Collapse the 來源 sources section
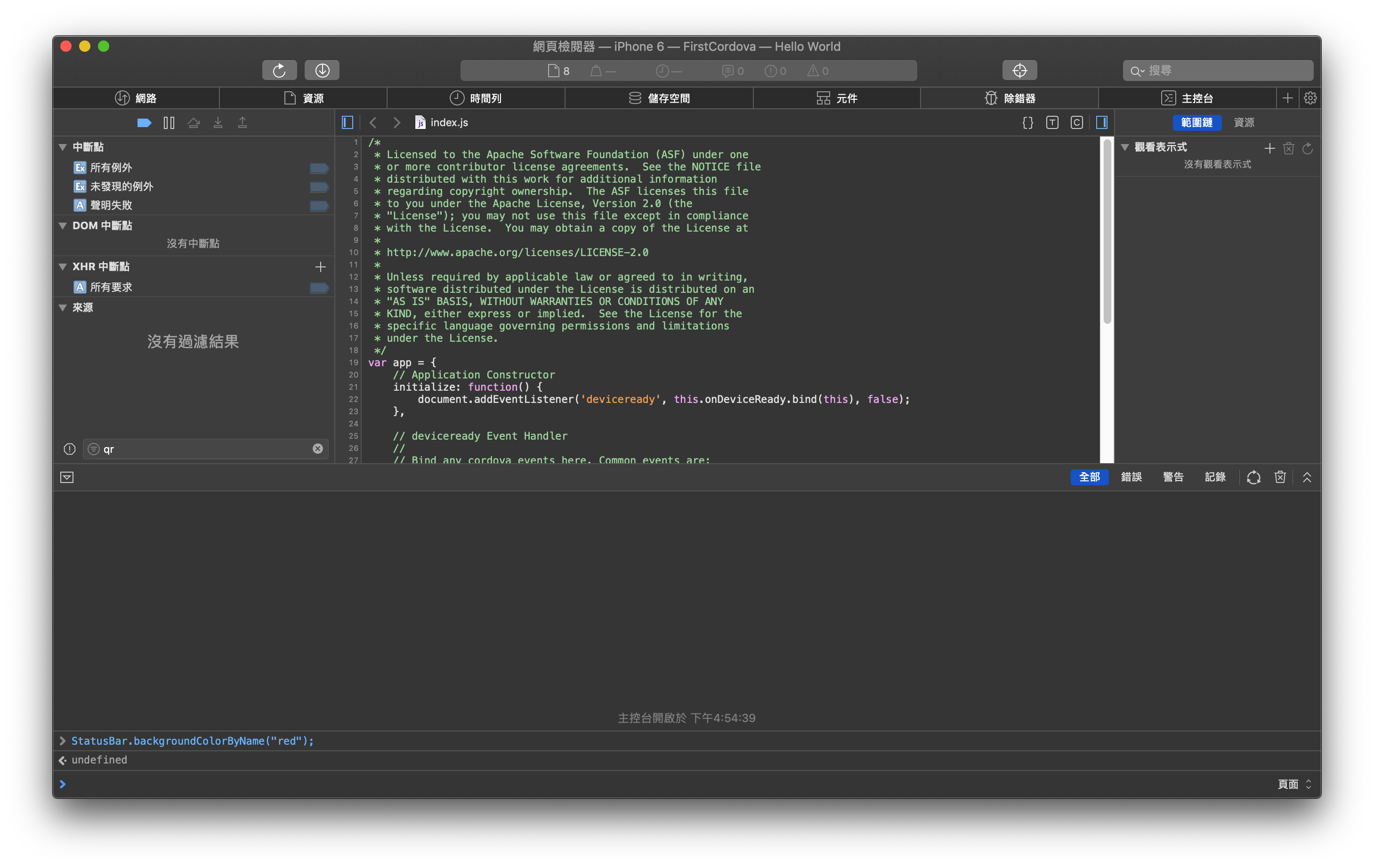1374x868 pixels. point(63,307)
